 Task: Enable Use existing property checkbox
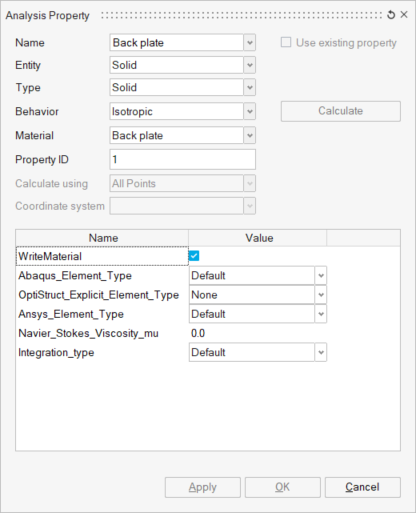click(x=286, y=42)
